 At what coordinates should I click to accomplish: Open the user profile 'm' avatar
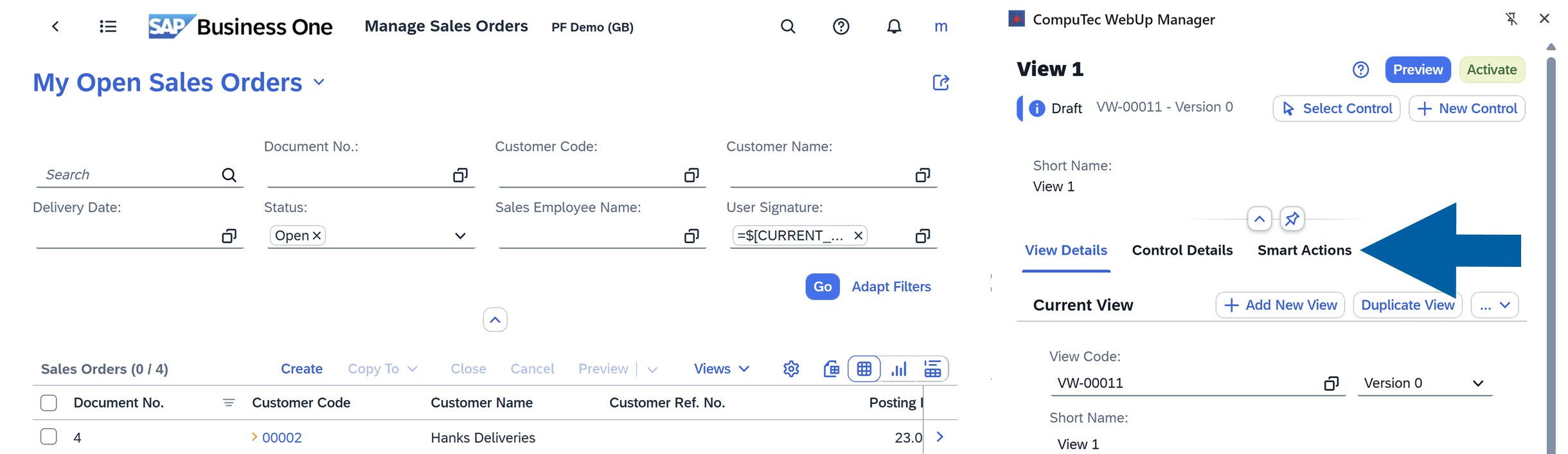(941, 26)
